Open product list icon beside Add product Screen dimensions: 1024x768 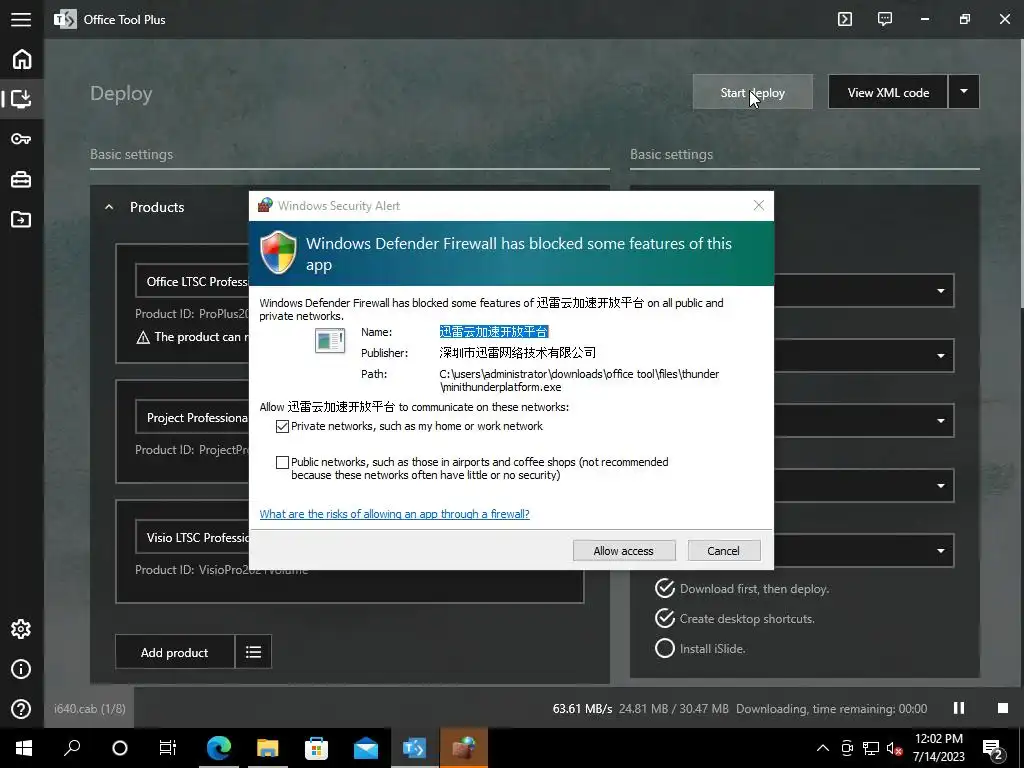(253, 652)
